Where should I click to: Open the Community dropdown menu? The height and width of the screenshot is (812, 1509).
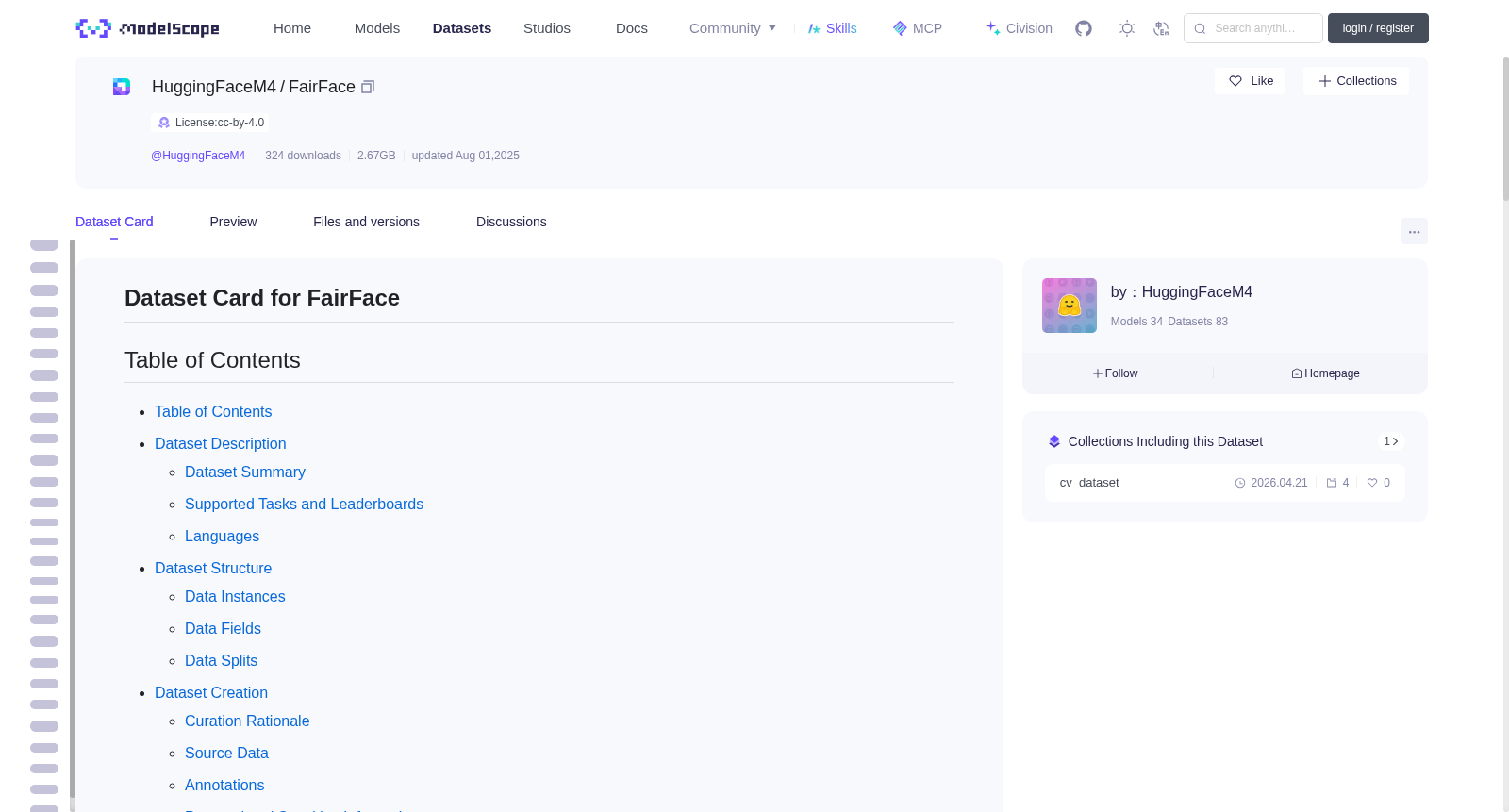click(x=733, y=28)
